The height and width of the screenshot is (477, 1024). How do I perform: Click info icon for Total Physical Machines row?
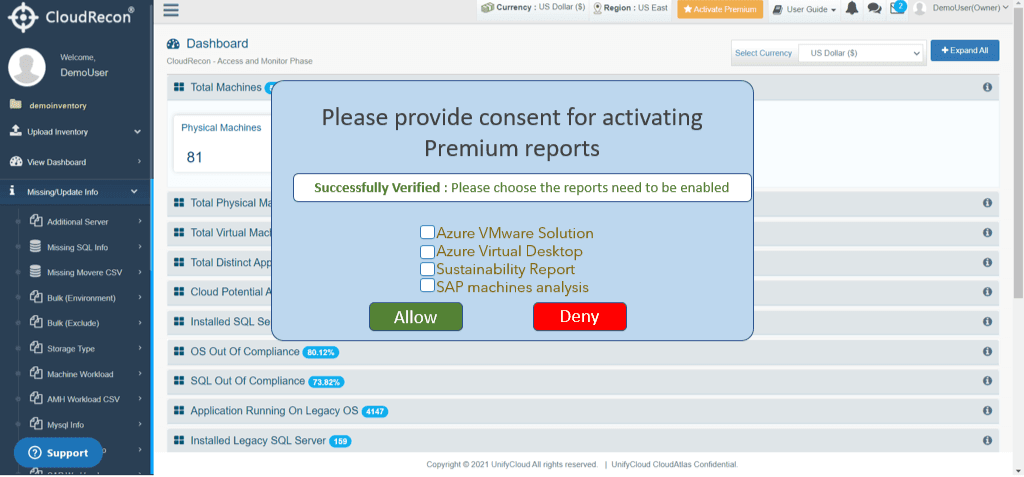(987, 203)
